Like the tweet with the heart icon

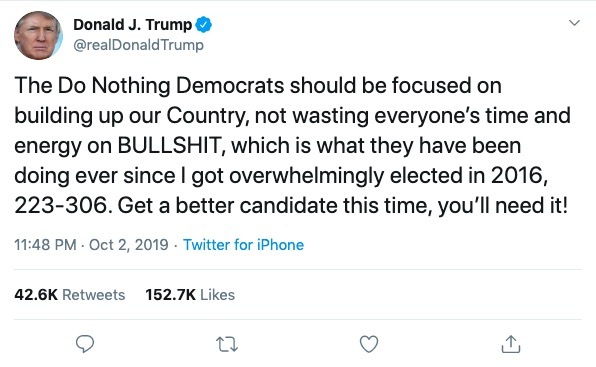click(x=369, y=344)
